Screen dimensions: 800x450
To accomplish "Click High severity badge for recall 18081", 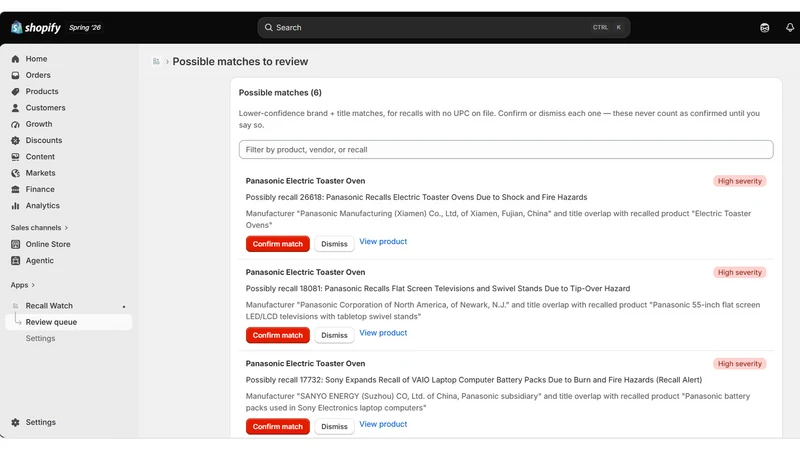I will pos(739,272).
